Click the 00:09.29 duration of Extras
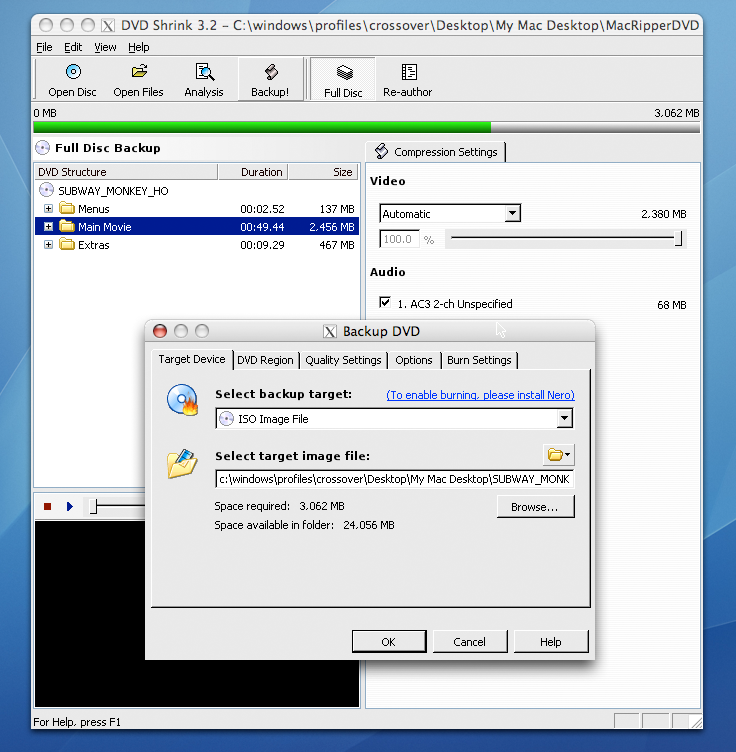The width and height of the screenshot is (736, 752). [262, 245]
